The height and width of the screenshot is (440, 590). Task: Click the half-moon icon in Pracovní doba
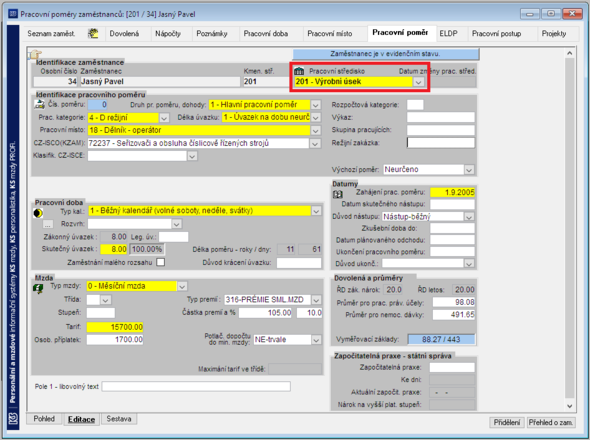38,213
